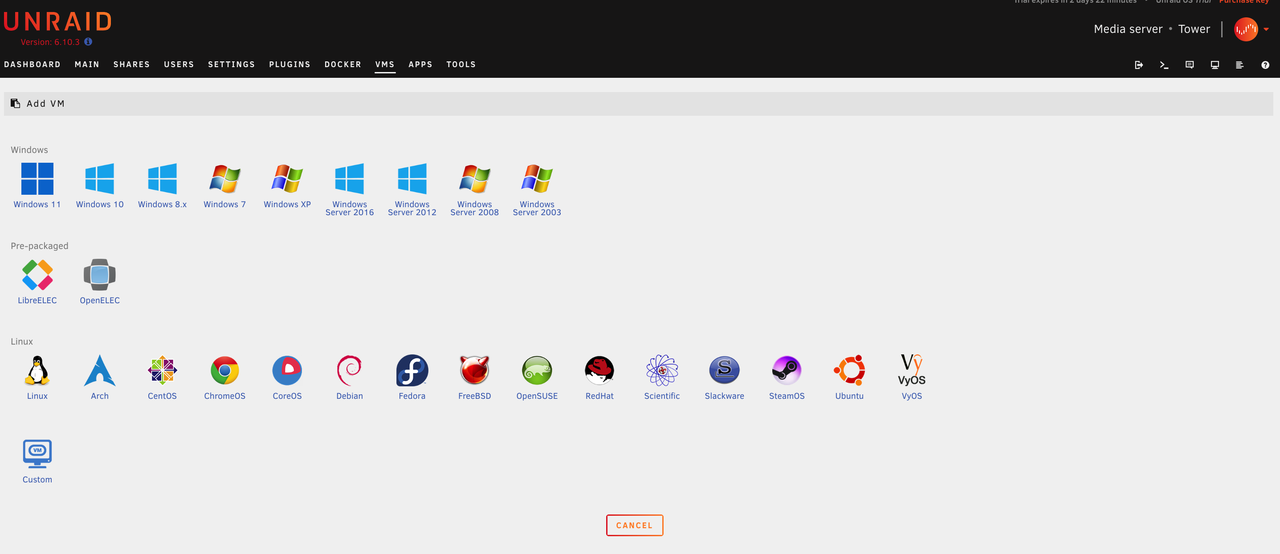Click the Unraid logo
Screen dimensions: 1280x554
click(x=58, y=22)
